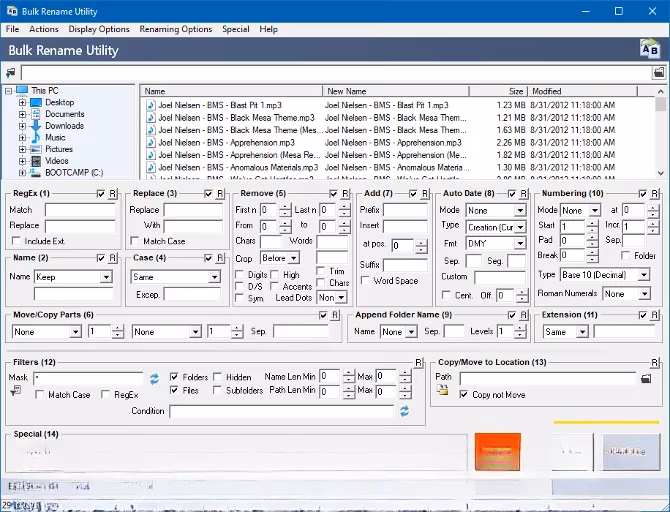The image size is (670, 512).
Task: Reset Remove (5) with its R button
Action: [345, 194]
